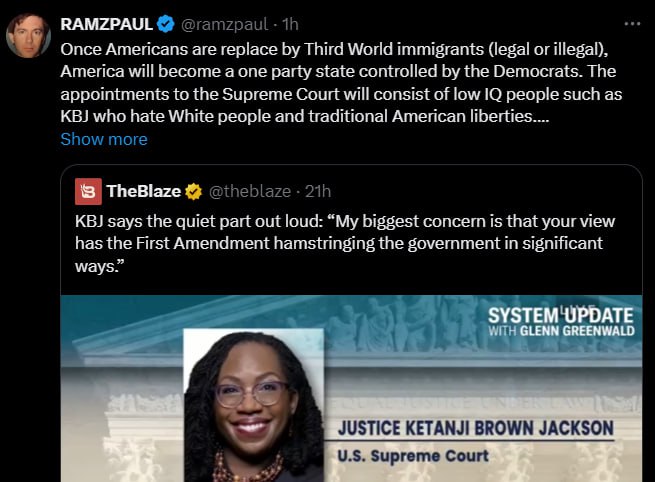Open the main post body text

point(341,82)
